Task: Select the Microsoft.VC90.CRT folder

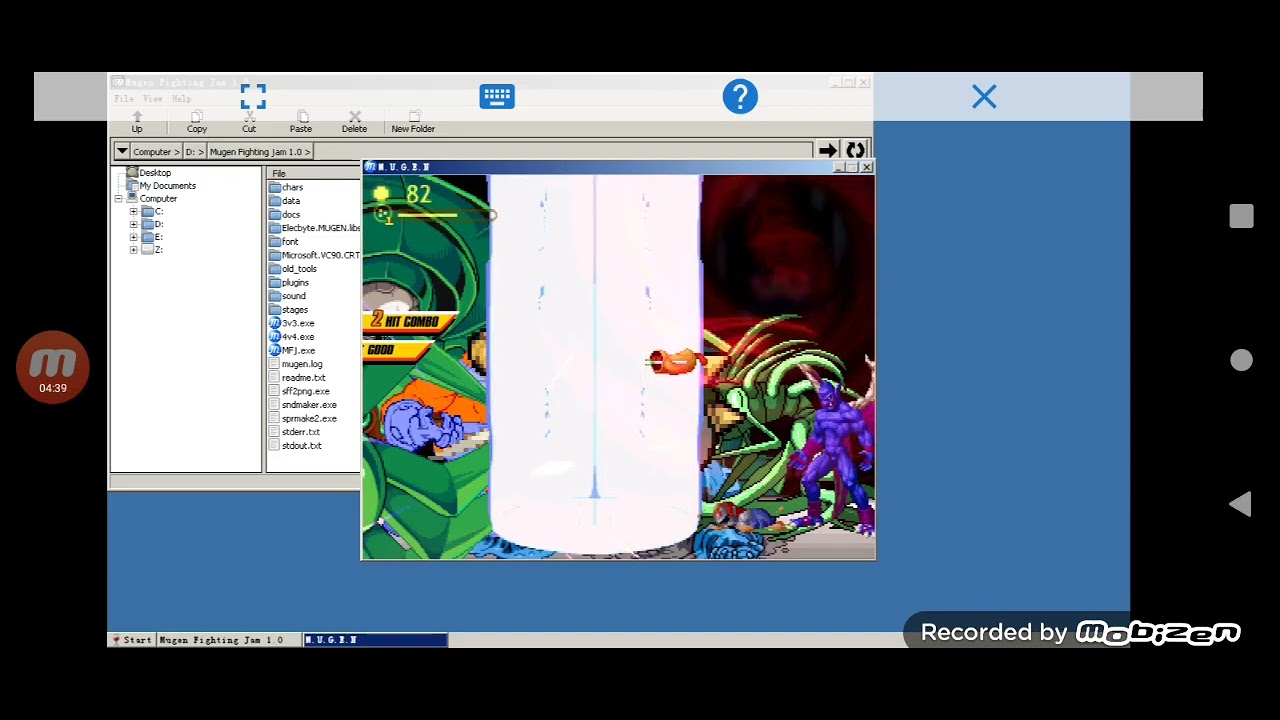Action: pos(314,255)
